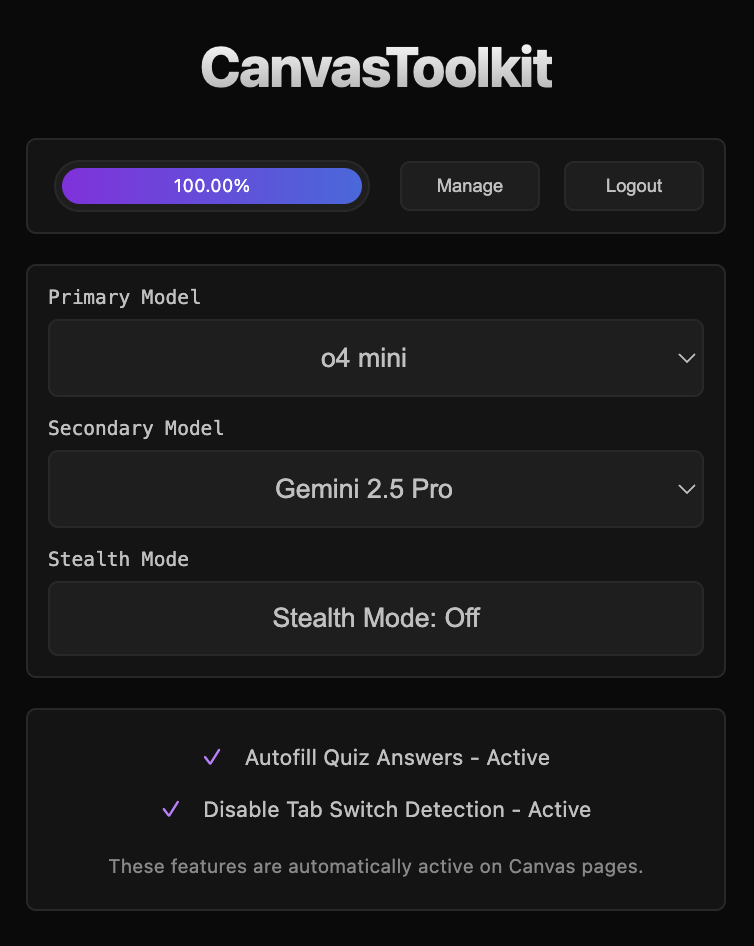Click the checkmark icon next to Autofill Quiz Answers
Image resolution: width=754 pixels, height=946 pixels.
tap(212, 757)
